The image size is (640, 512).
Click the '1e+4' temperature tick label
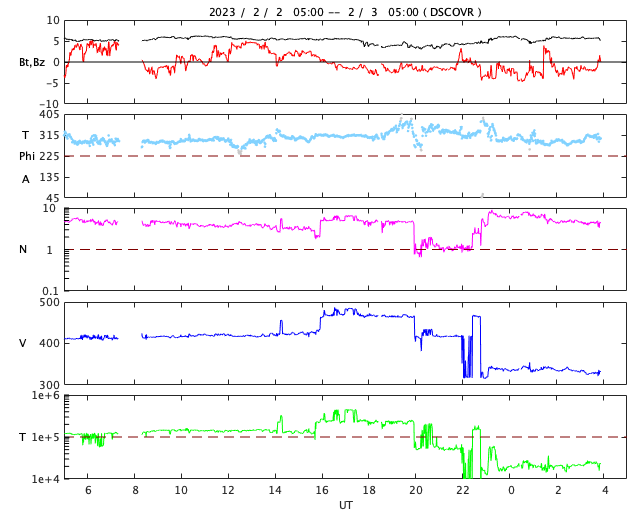[46, 479]
